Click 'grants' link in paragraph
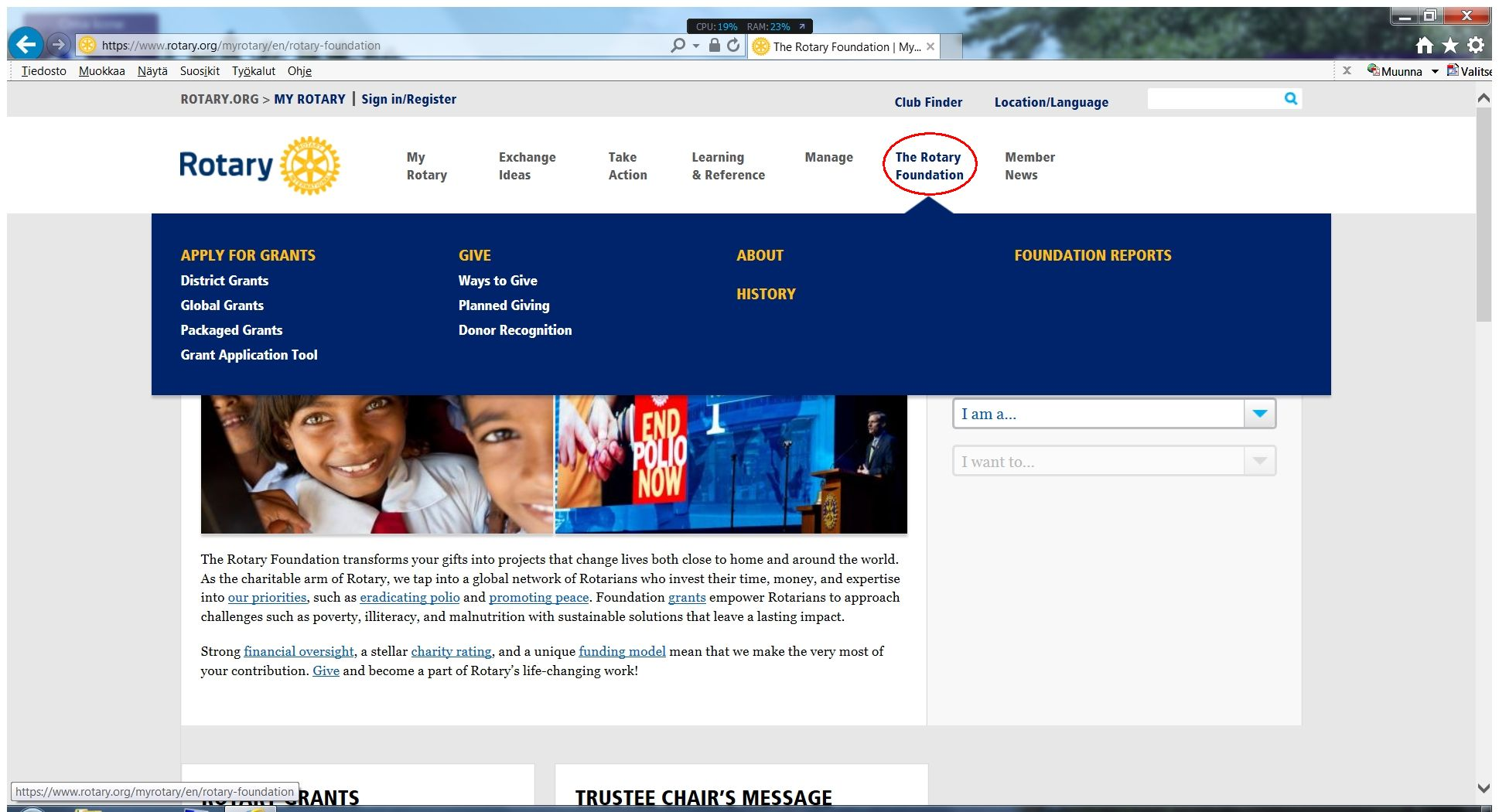The width and height of the screenshot is (1499, 812). (687, 597)
